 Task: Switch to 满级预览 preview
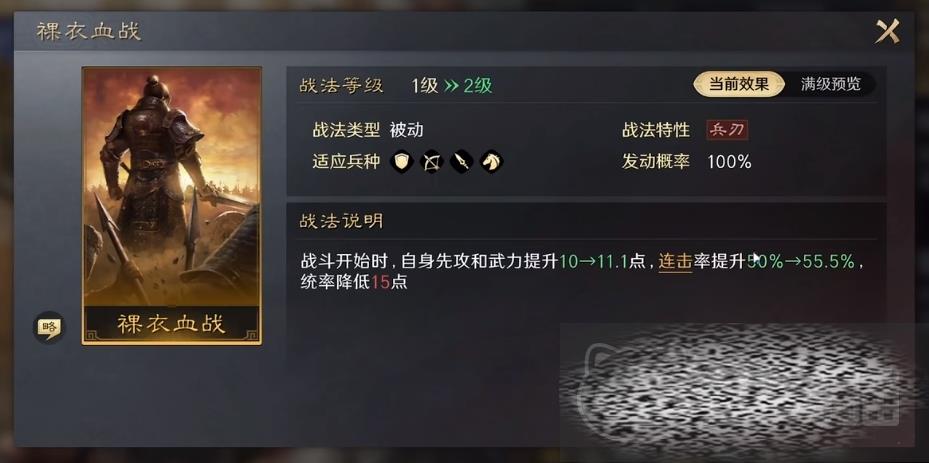(x=831, y=84)
